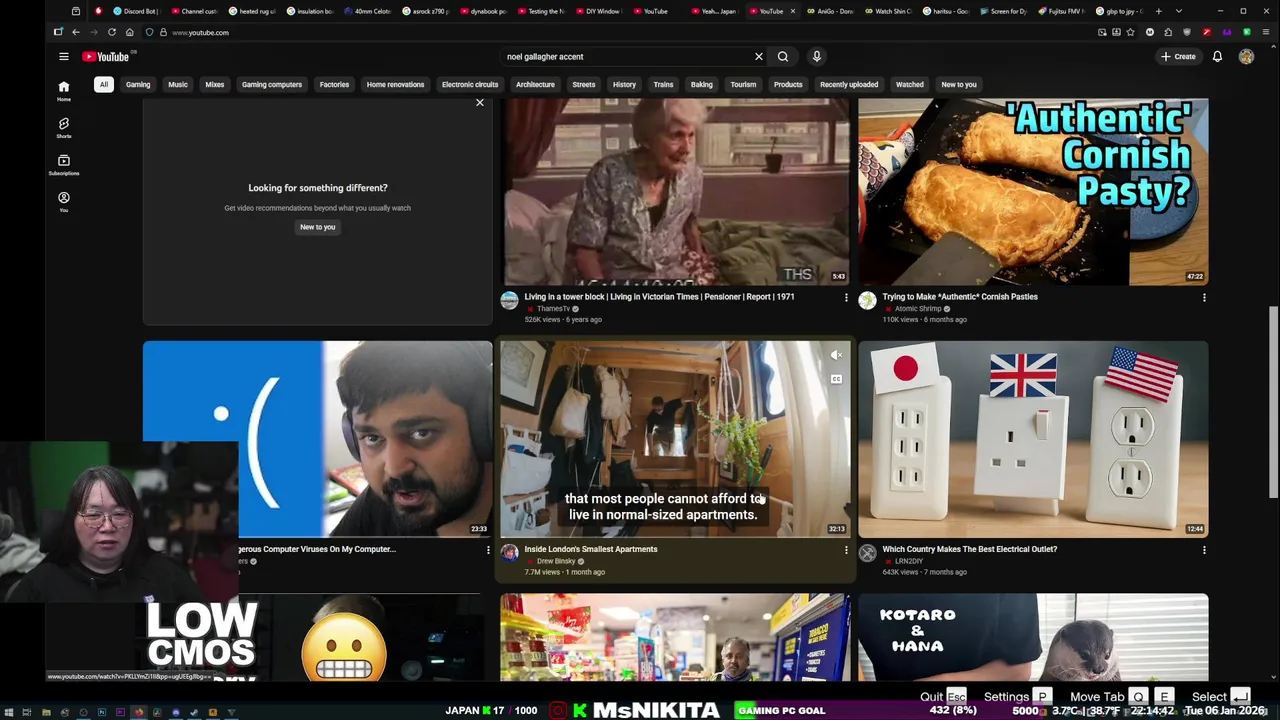Unmute the Smallest Apartments preview
Image resolution: width=1280 pixels, height=720 pixels.
[x=836, y=355]
